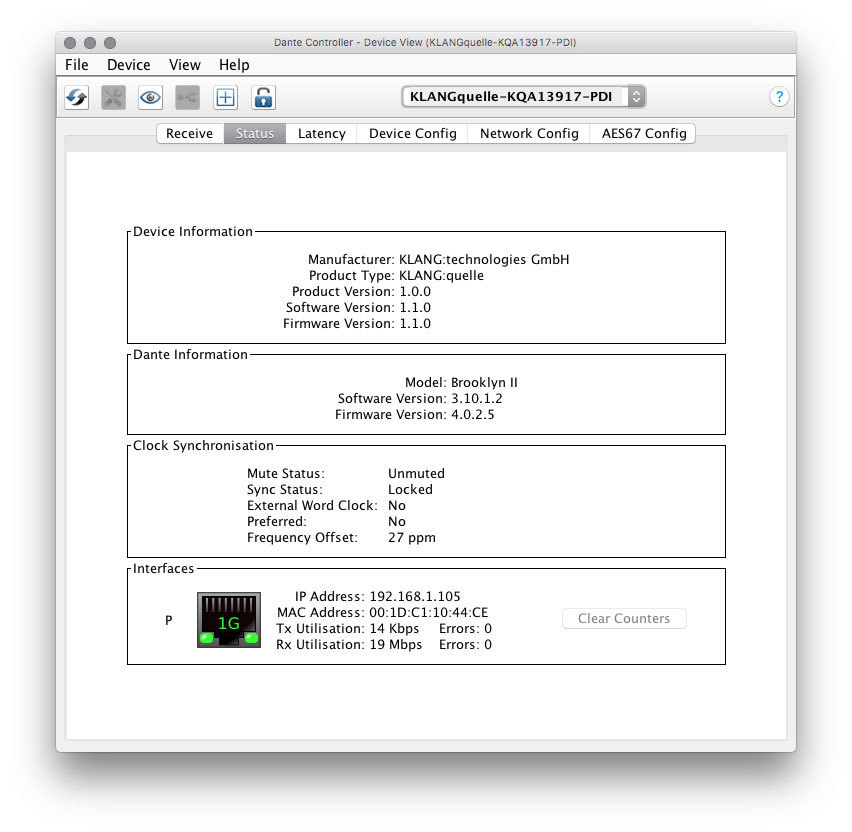The height and width of the screenshot is (832, 852).
Task: Open the Device Config tab
Action: coord(412,134)
